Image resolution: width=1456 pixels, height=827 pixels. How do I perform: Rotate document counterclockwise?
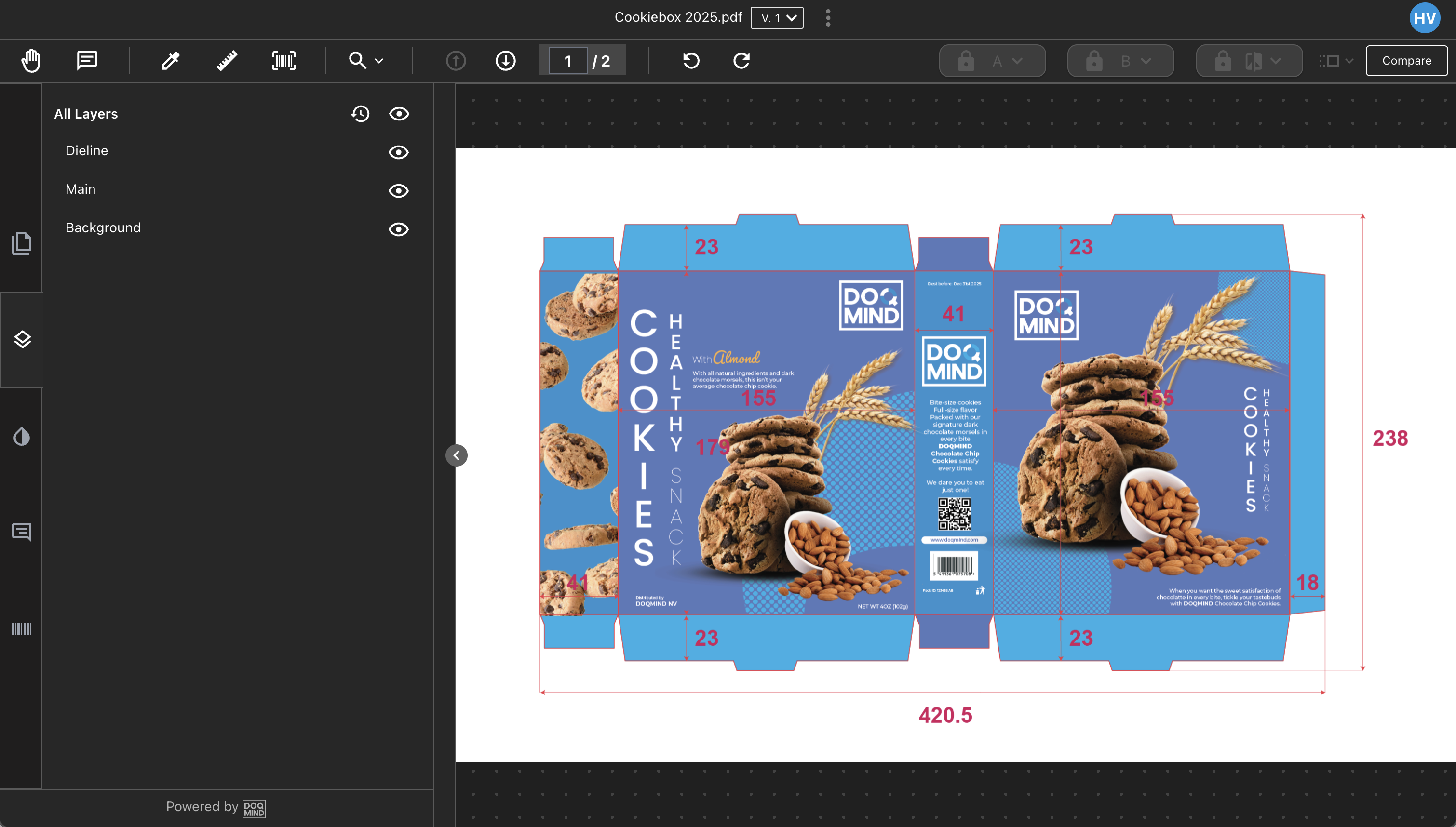pos(691,60)
